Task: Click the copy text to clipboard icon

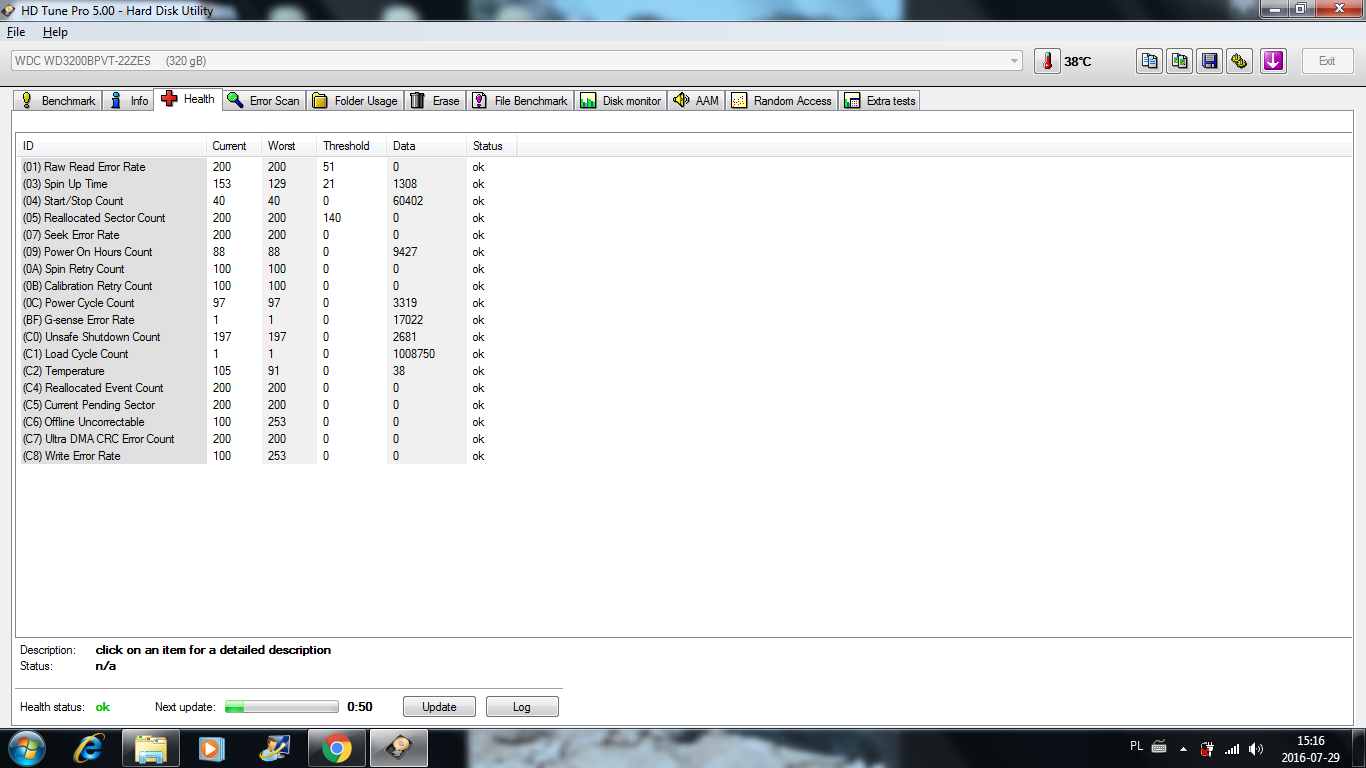Action: click(x=1150, y=61)
